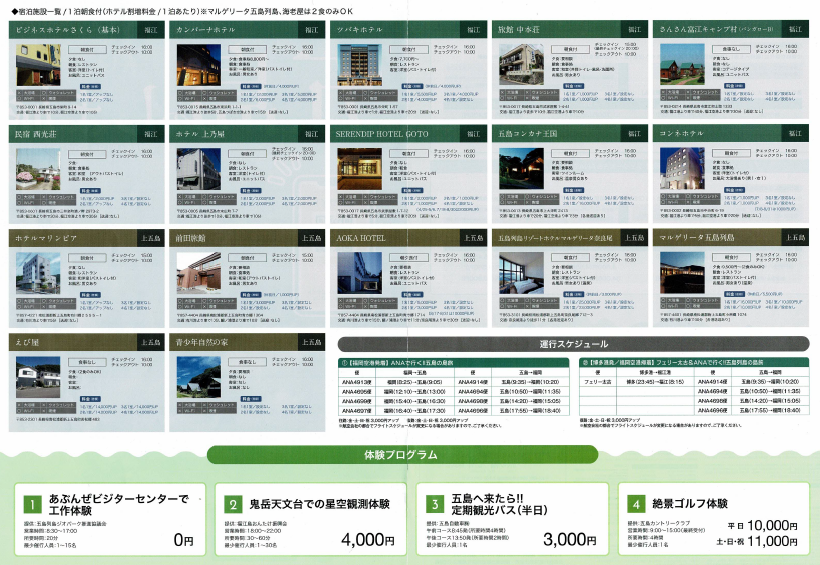Open the カンパーナホテル night photo
The width and height of the screenshot is (820, 565).
199,65
